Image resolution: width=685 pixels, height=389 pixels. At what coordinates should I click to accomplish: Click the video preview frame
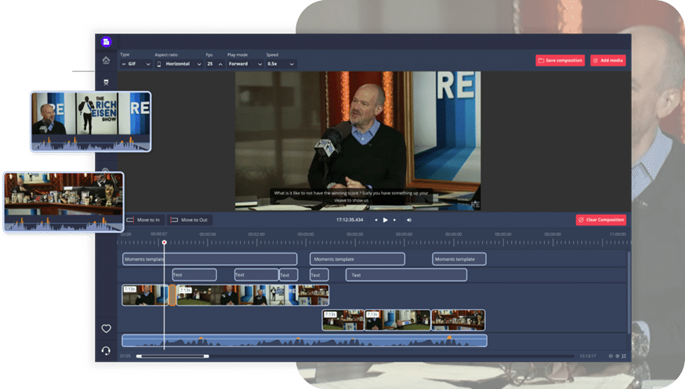coord(358,141)
